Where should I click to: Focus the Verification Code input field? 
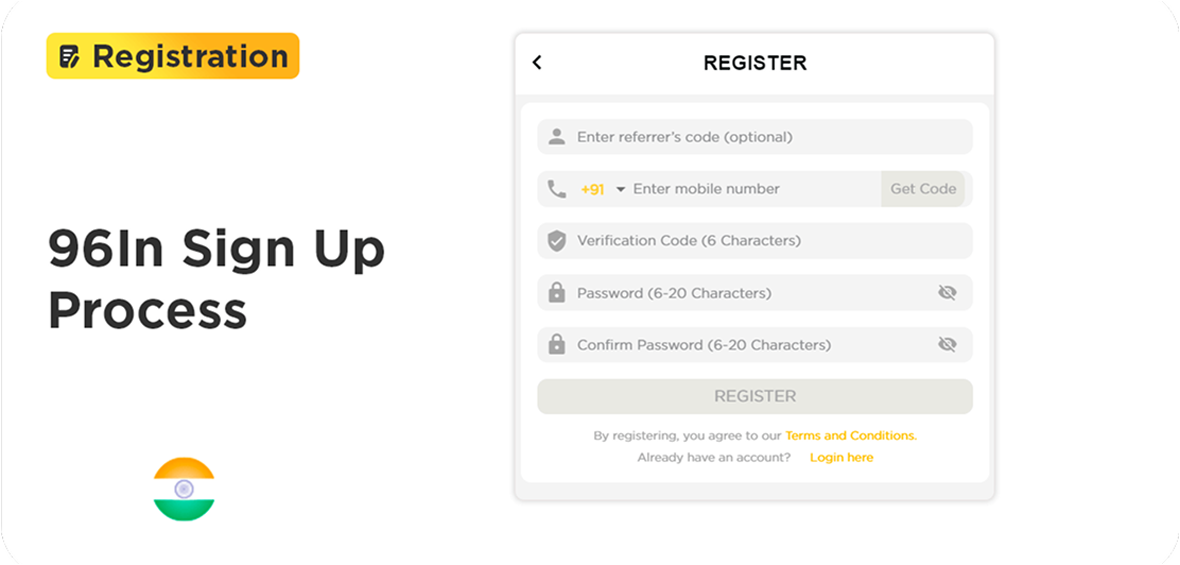(x=755, y=241)
